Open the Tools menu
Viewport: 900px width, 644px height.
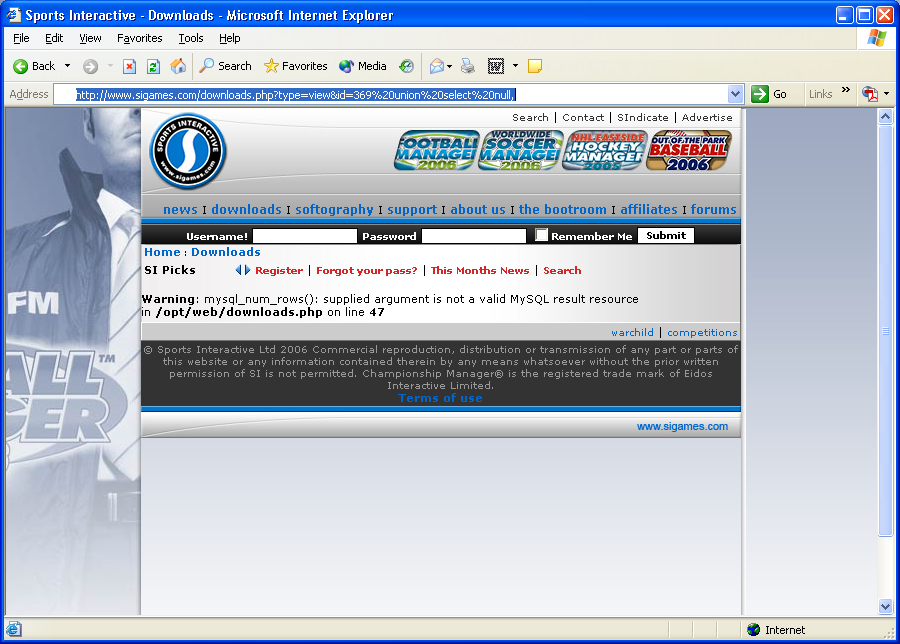191,38
